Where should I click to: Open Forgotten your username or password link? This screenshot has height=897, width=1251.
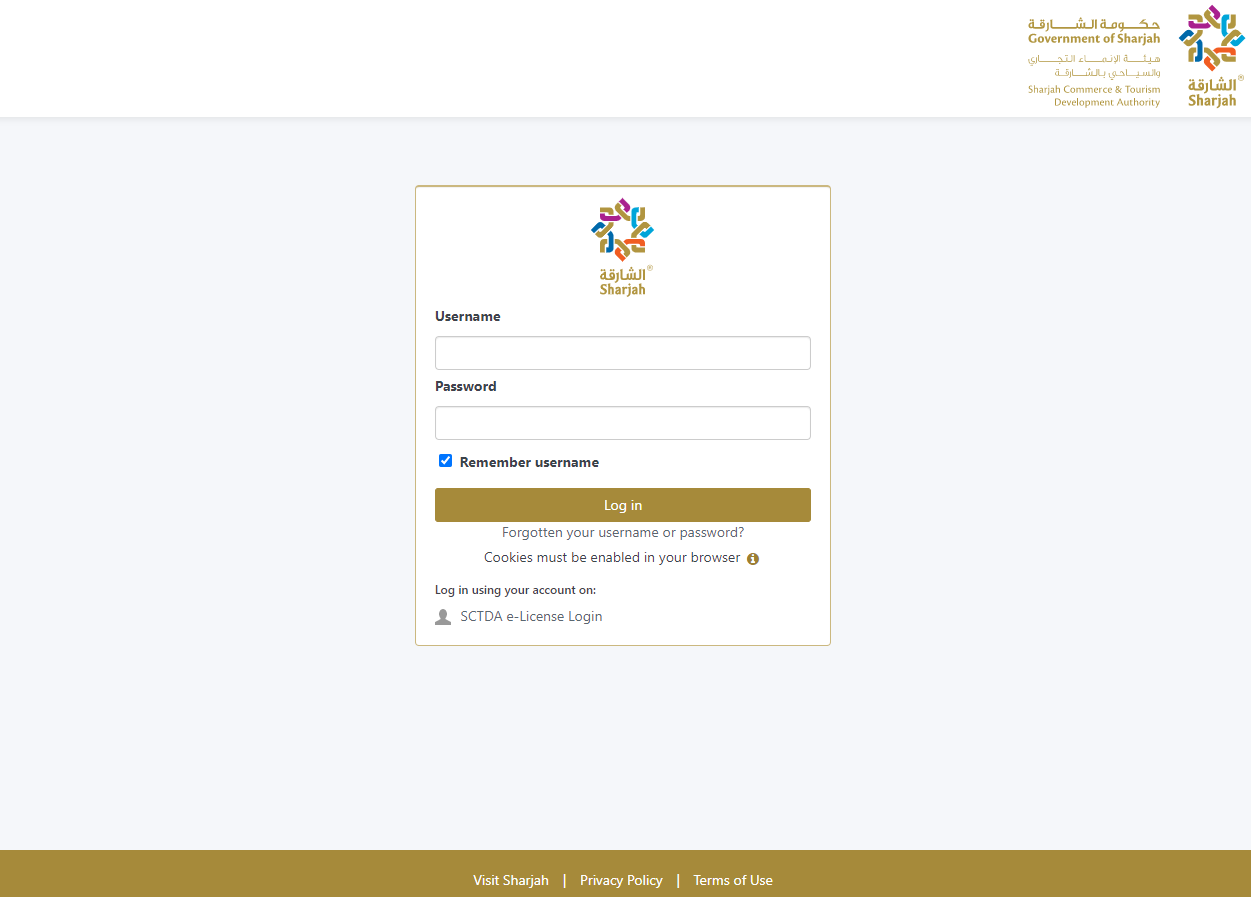(622, 533)
